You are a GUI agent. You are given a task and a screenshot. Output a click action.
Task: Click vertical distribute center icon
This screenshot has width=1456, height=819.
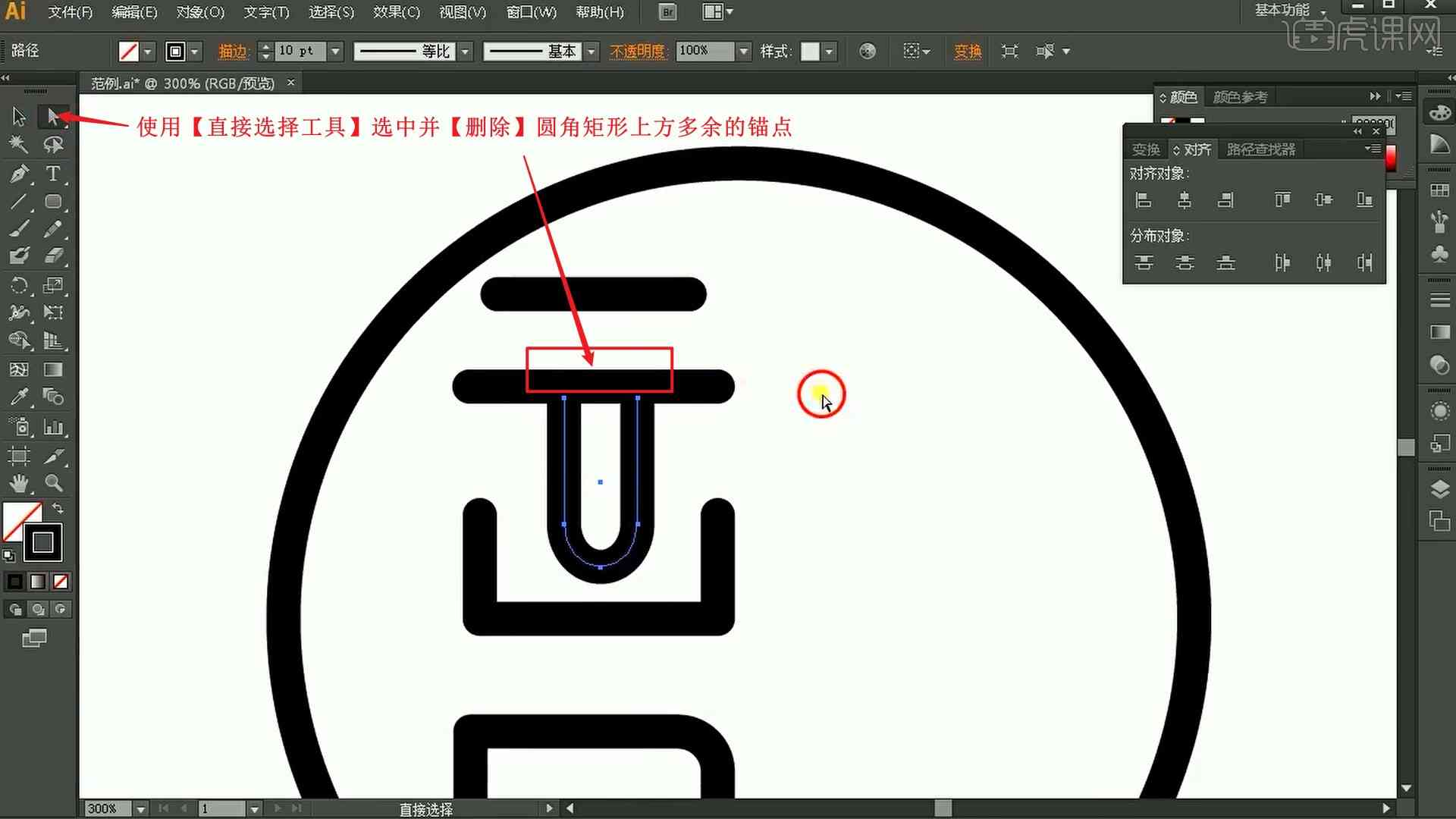pyautogui.click(x=1185, y=263)
